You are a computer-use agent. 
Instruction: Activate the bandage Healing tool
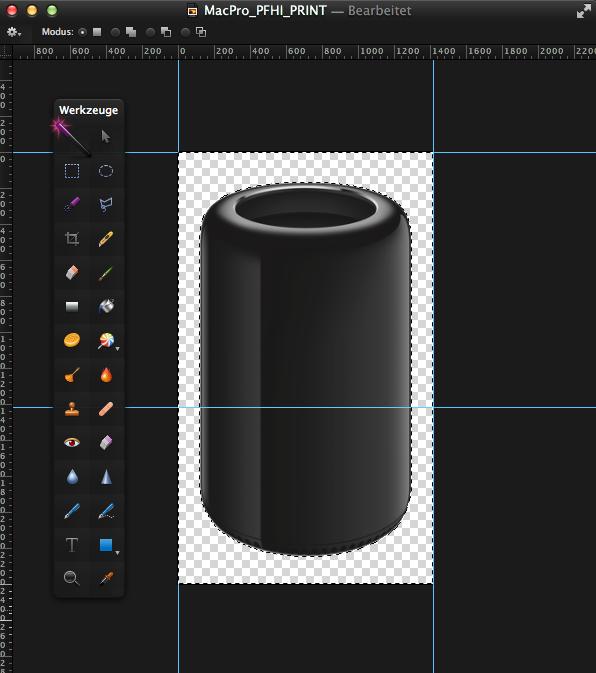click(106, 409)
